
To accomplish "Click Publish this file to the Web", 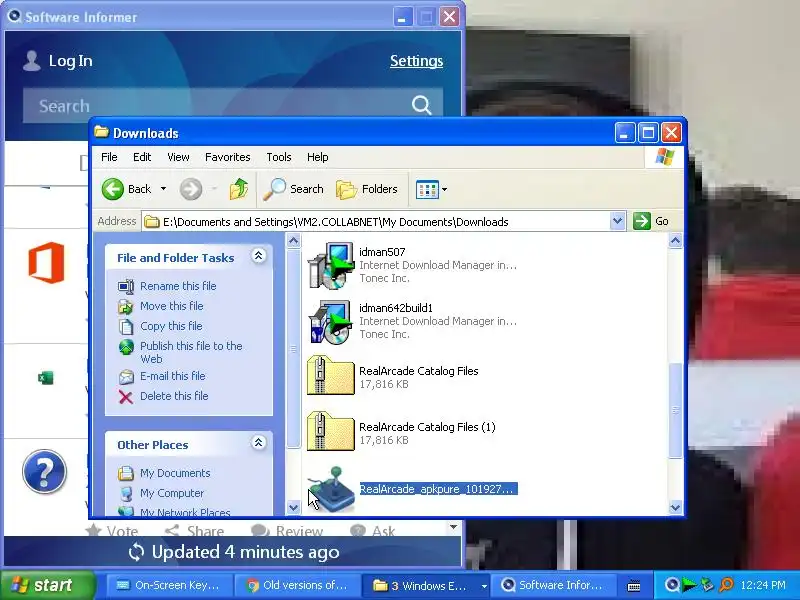I will (191, 352).
